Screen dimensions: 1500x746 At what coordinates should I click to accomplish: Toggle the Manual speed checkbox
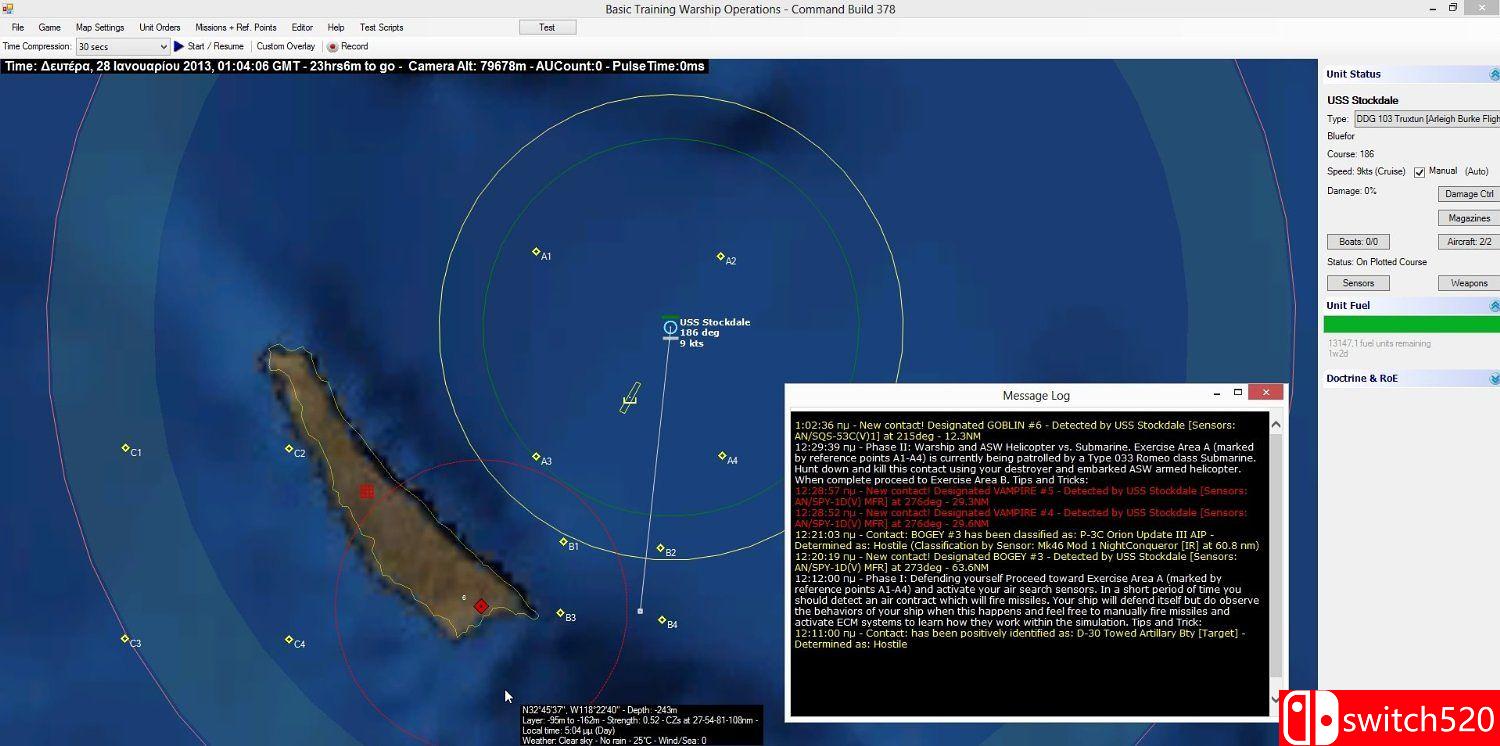(1419, 172)
